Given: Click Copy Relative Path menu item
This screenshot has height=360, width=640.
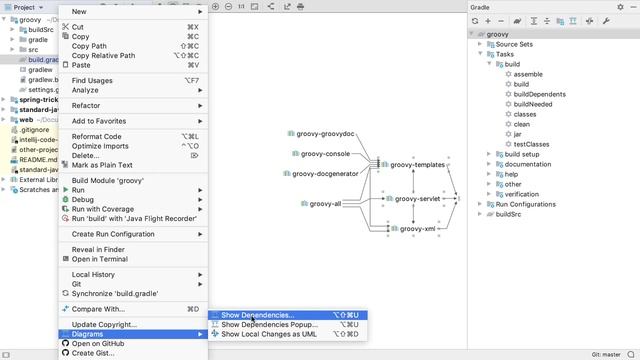Looking at the screenshot, I should click(133, 56).
